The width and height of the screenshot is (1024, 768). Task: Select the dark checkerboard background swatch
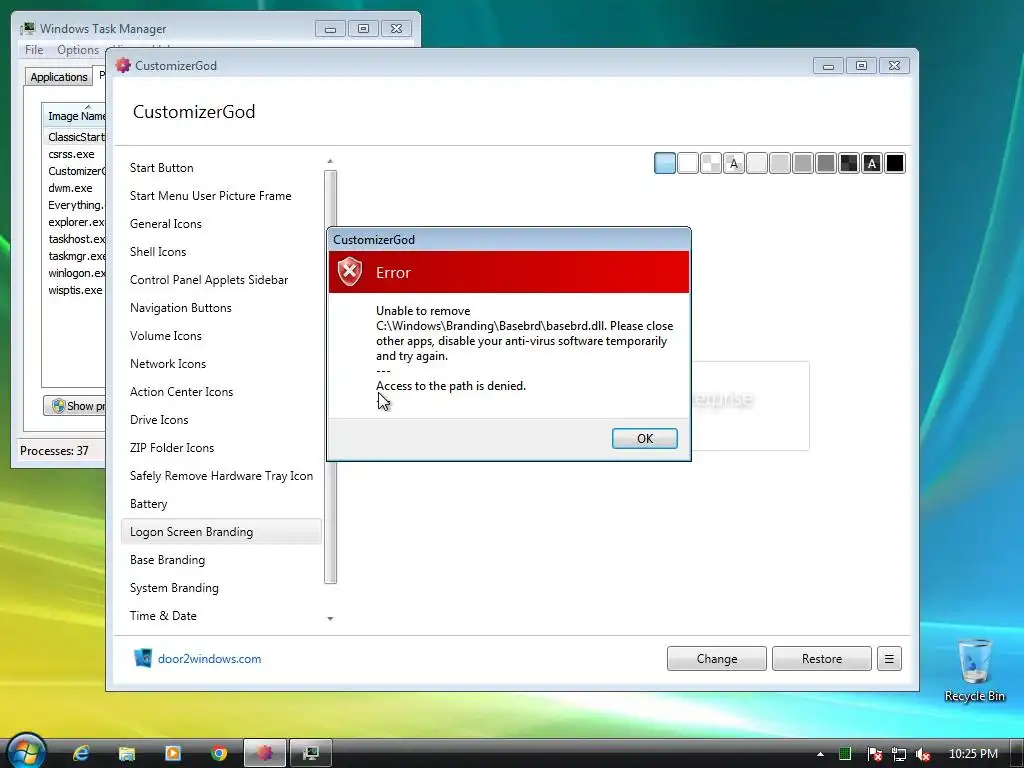tap(849, 163)
